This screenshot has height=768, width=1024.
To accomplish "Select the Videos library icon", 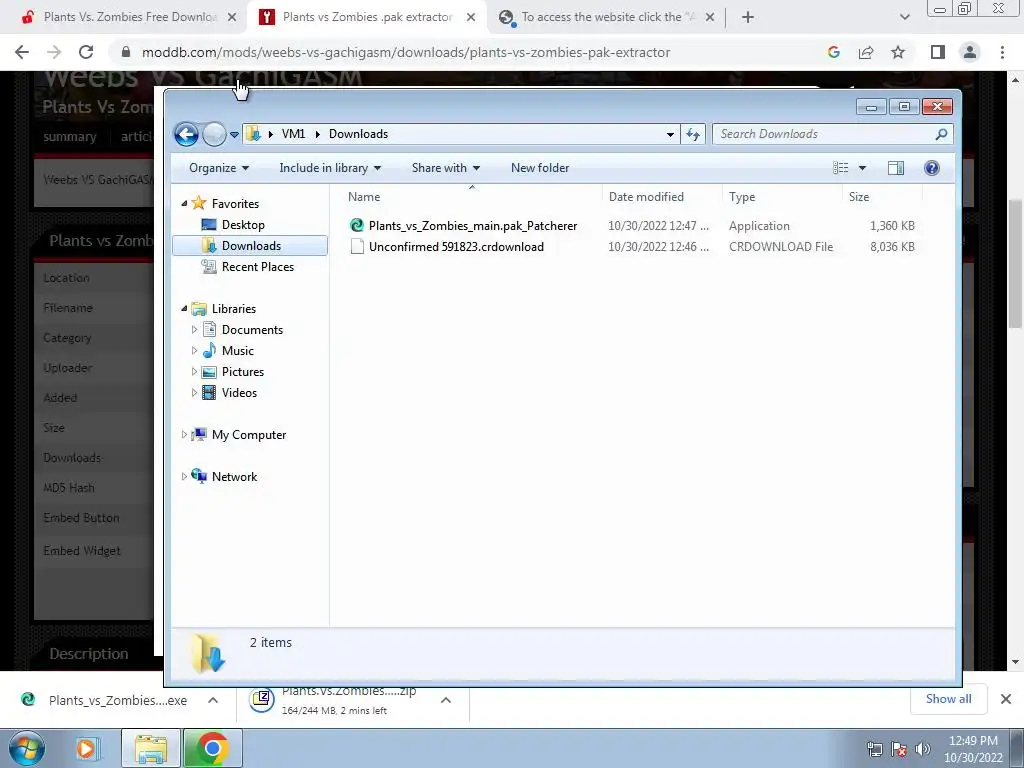I will 209,392.
